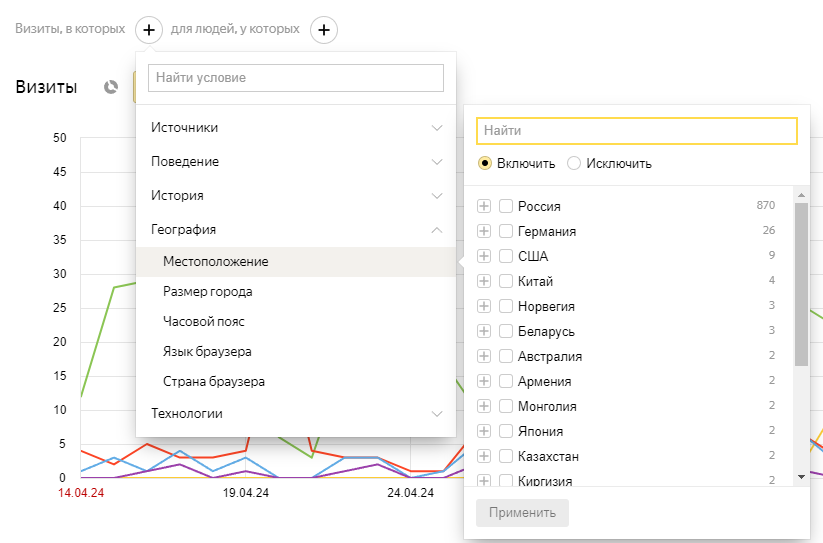This screenshot has height=543, width=823.
Task: Expand Китай plus icon in list
Action: point(484,281)
